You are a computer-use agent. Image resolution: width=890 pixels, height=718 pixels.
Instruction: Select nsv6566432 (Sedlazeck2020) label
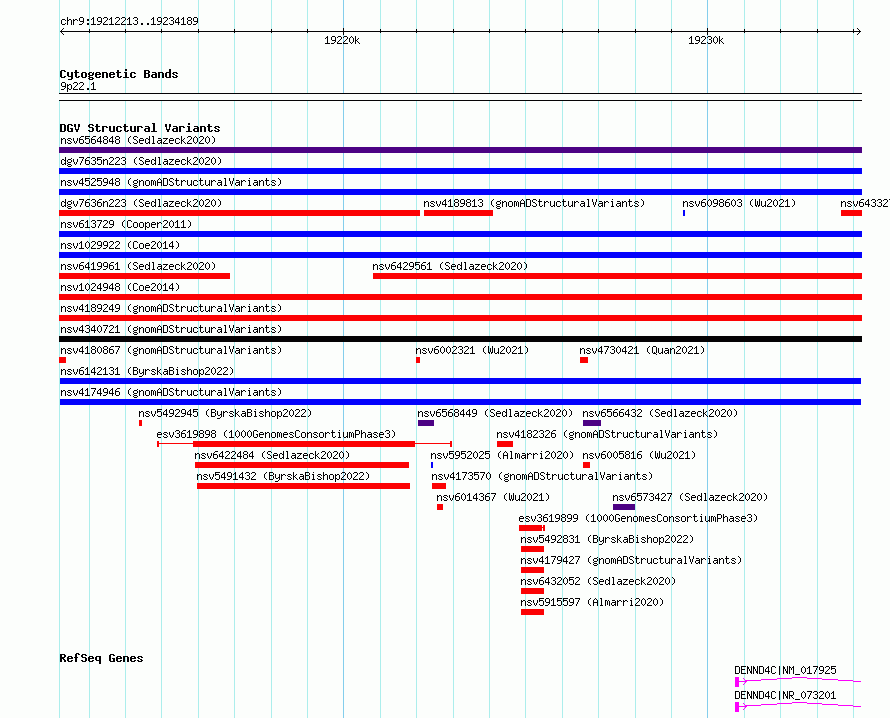(x=660, y=413)
